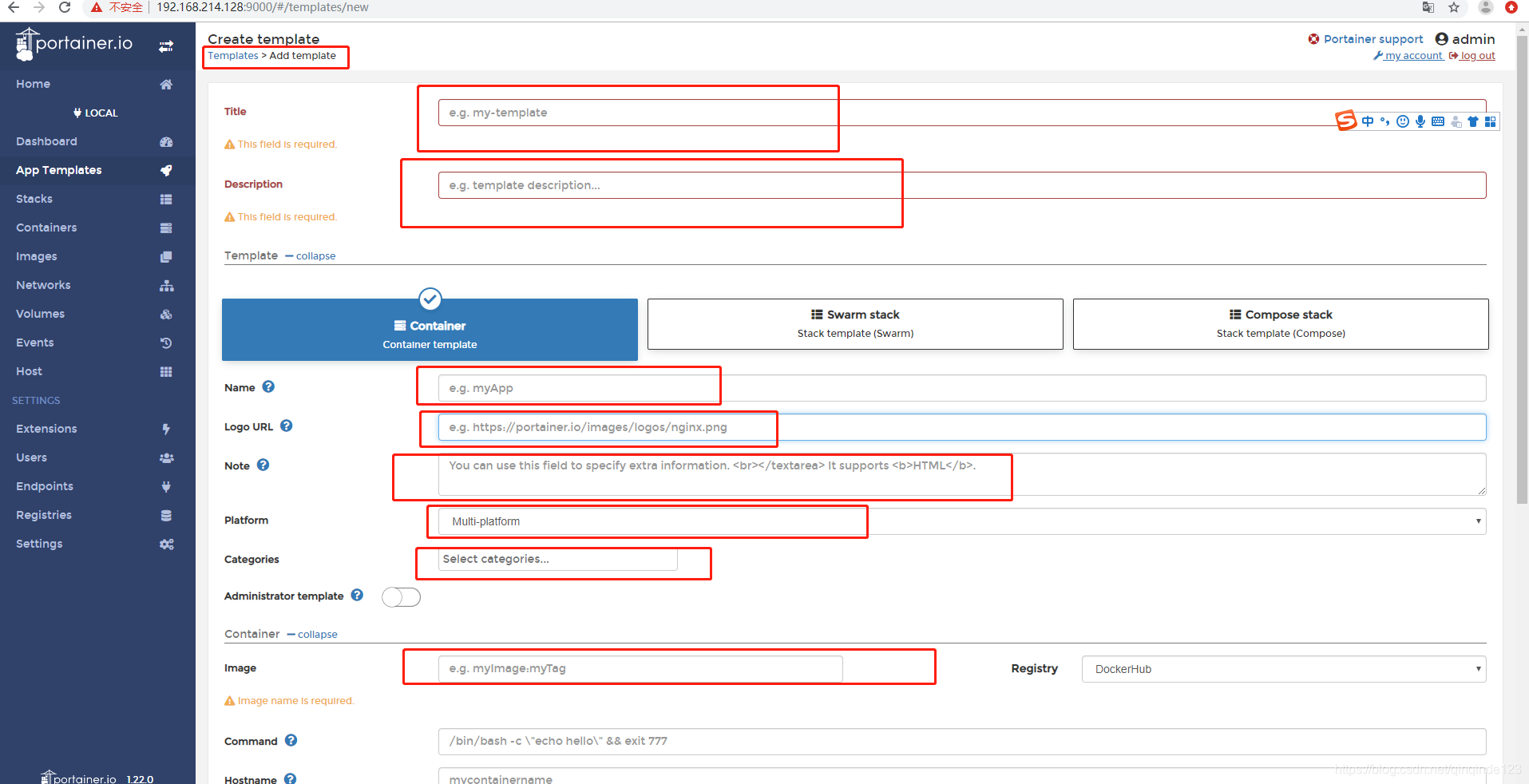Image resolution: width=1529 pixels, height=784 pixels.
Task: Select the Container template option
Action: (x=430, y=330)
